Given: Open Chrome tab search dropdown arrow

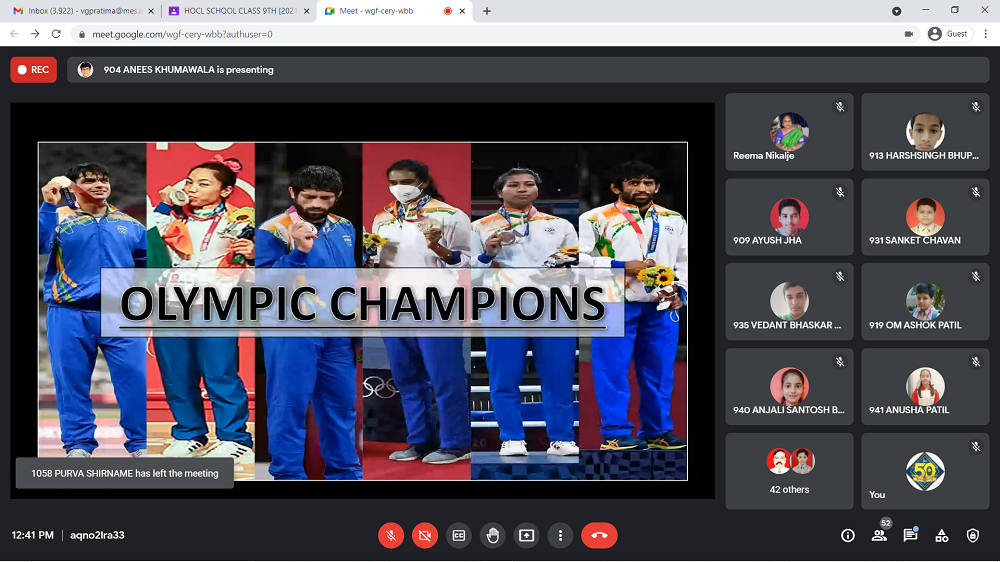Looking at the screenshot, I should click(x=895, y=11).
